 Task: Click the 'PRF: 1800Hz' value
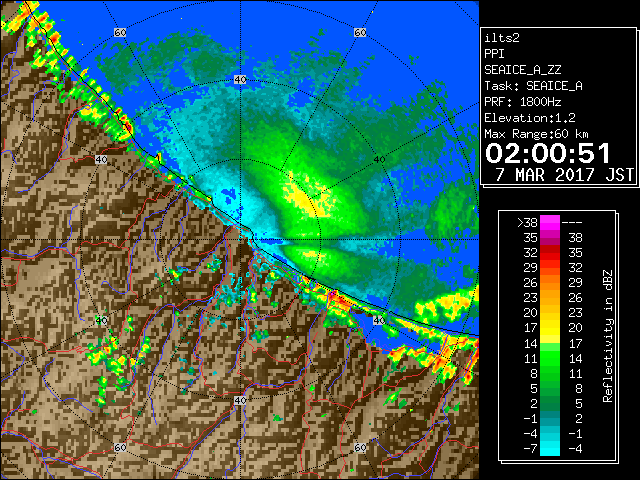click(x=522, y=102)
